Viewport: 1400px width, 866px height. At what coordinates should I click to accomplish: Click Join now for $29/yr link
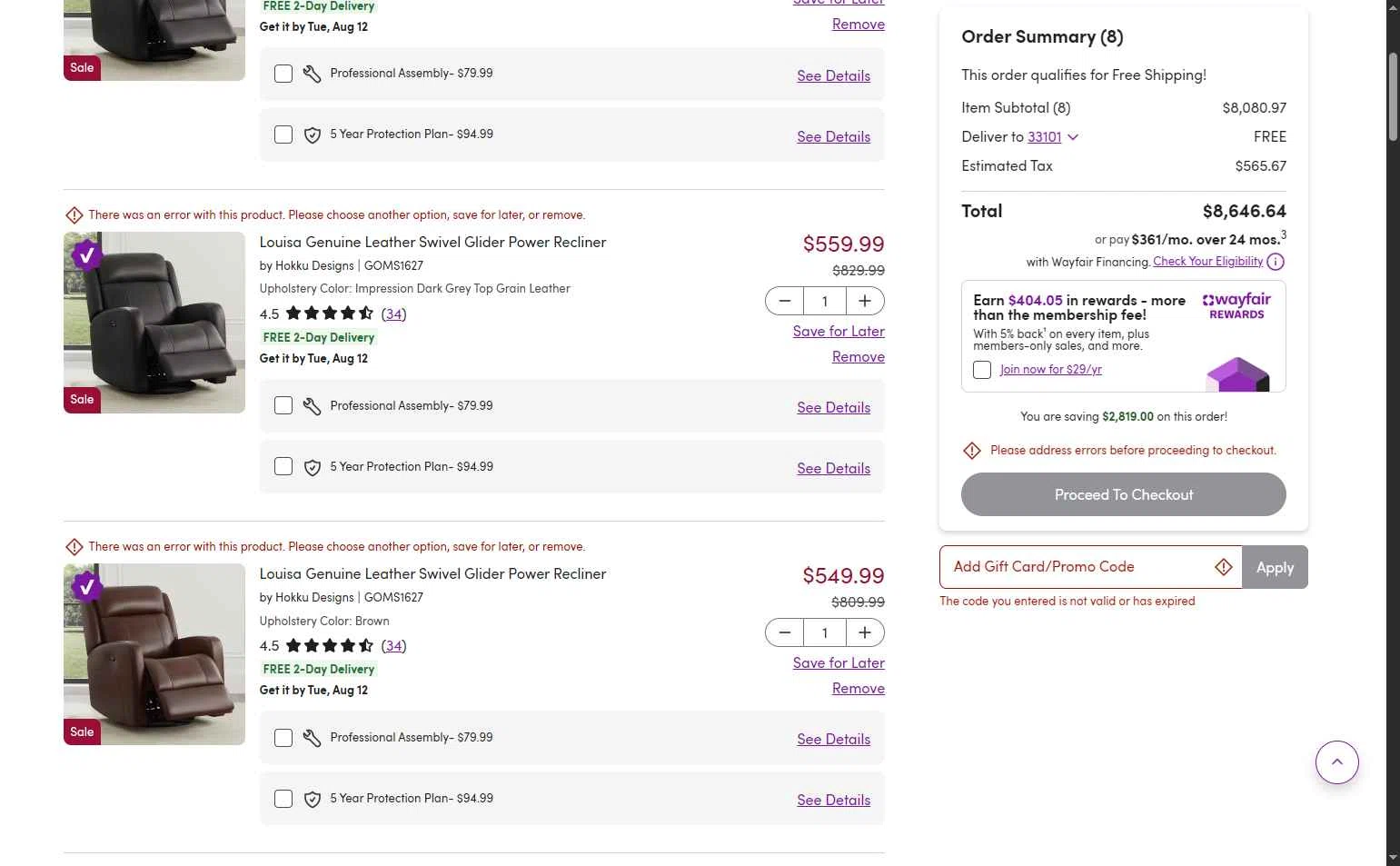click(1051, 370)
